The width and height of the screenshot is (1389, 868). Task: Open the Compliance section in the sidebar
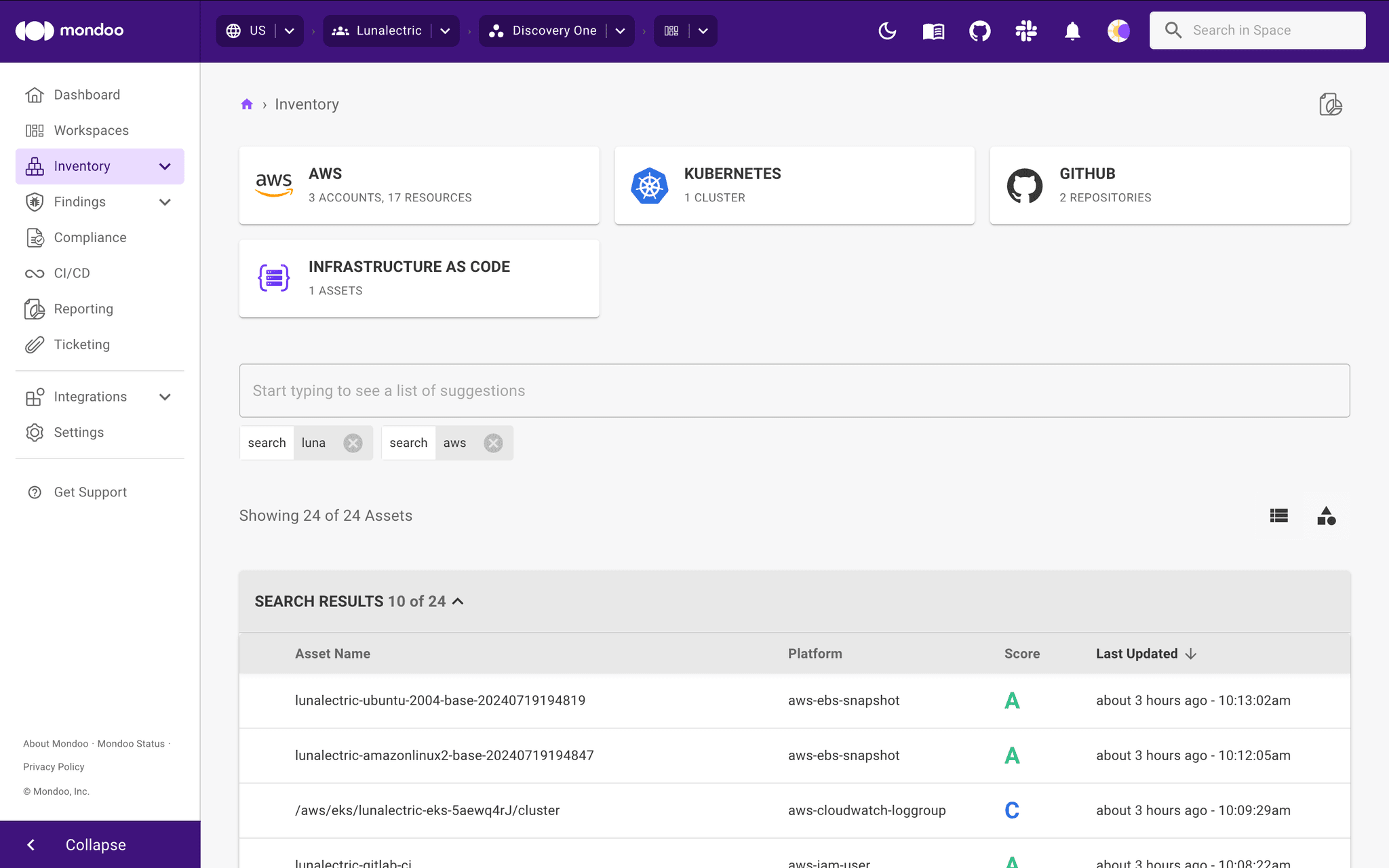click(x=90, y=237)
